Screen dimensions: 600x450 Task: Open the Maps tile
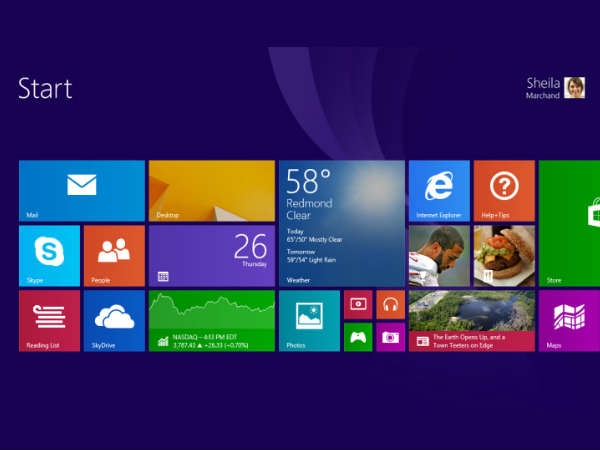(569, 321)
